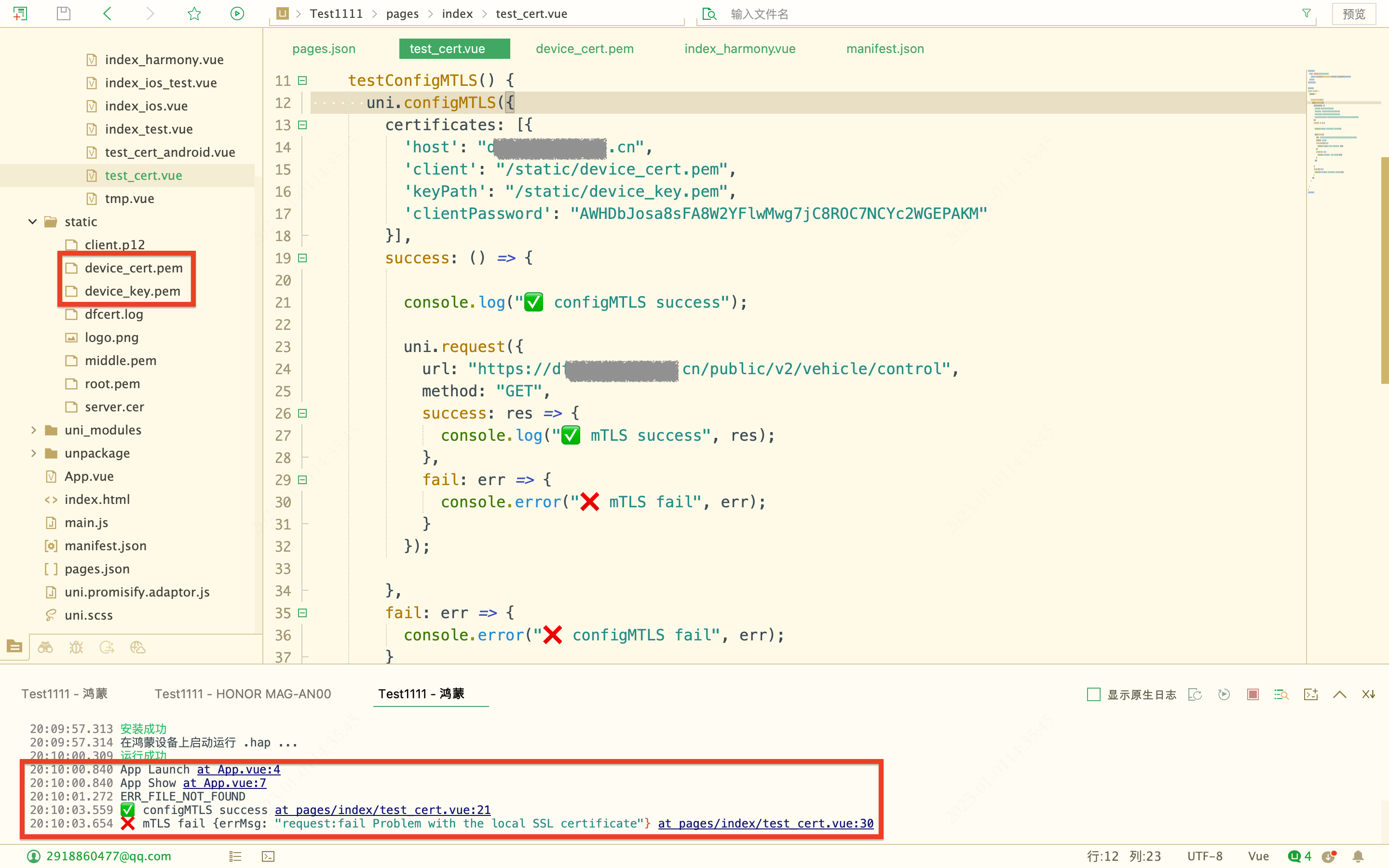Click the 预览 preview button
This screenshot has height=868, width=1389.
pyautogui.click(x=1353, y=14)
